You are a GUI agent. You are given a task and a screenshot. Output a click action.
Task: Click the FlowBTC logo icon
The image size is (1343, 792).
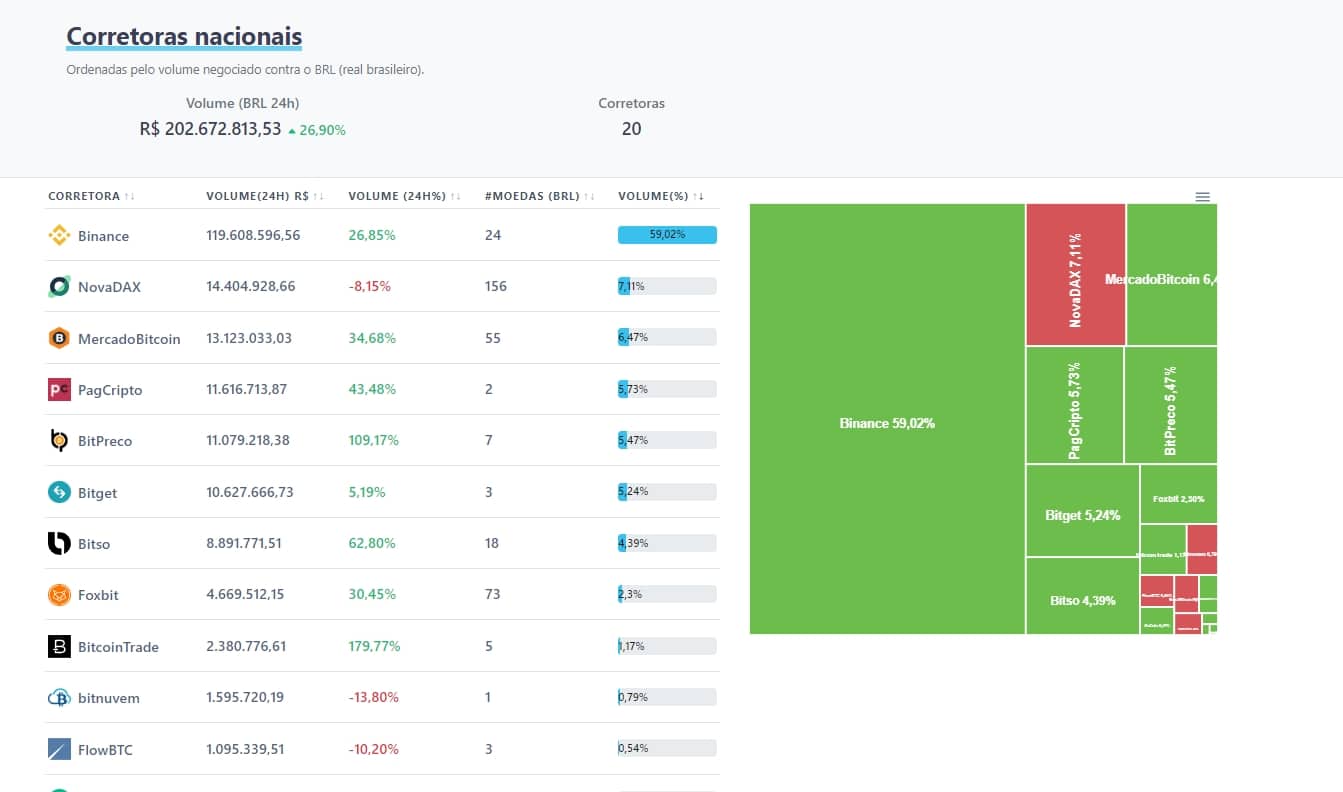(x=60, y=749)
